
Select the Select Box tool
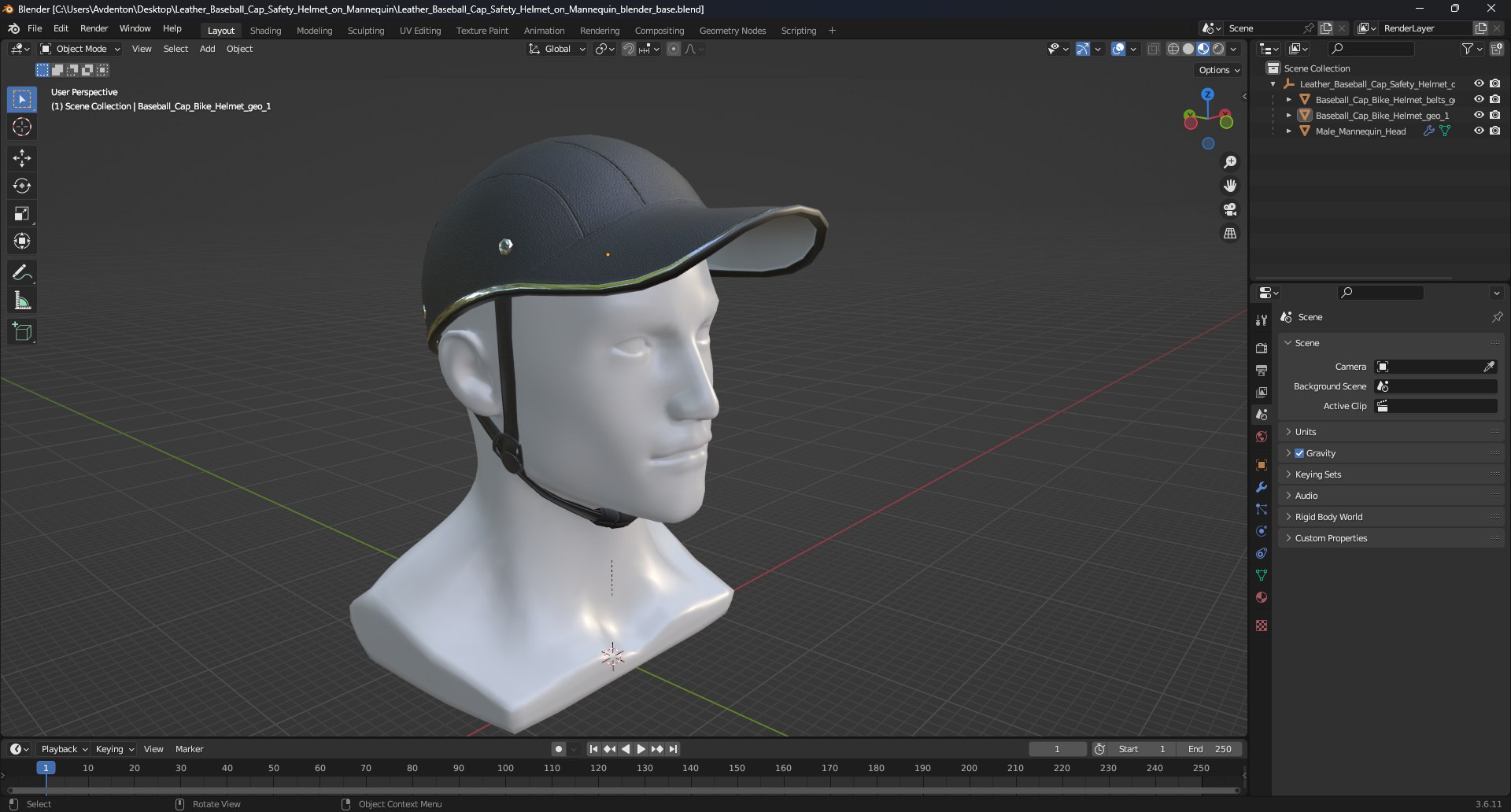click(22, 99)
